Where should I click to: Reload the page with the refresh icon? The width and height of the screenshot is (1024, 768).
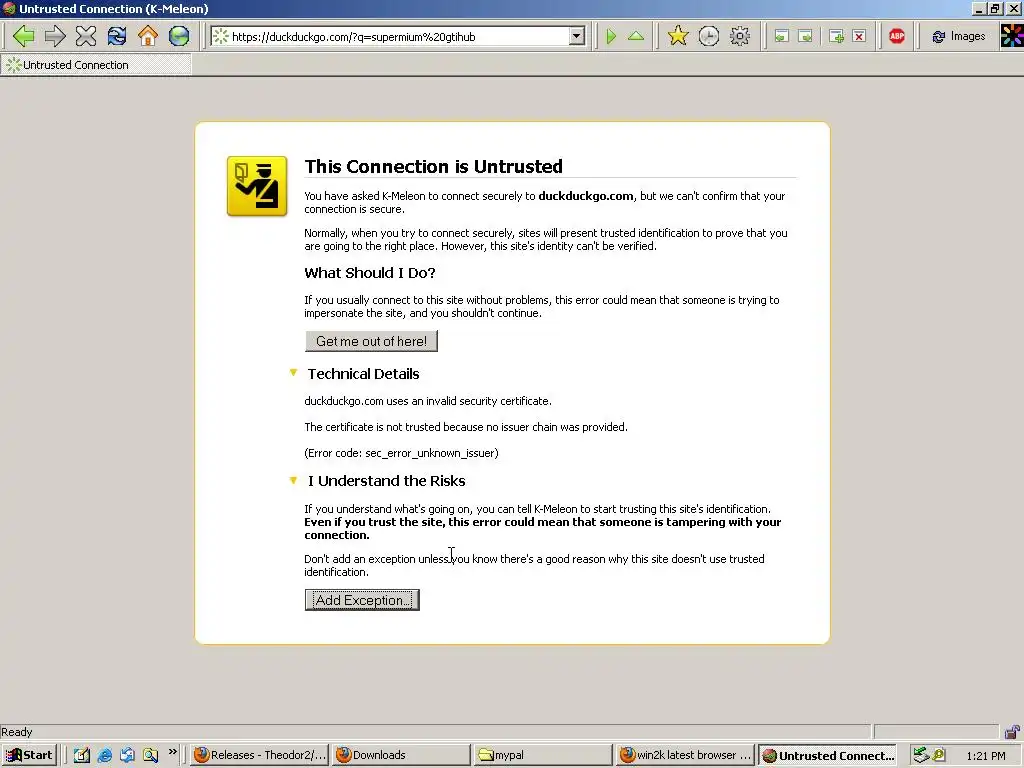(x=117, y=36)
